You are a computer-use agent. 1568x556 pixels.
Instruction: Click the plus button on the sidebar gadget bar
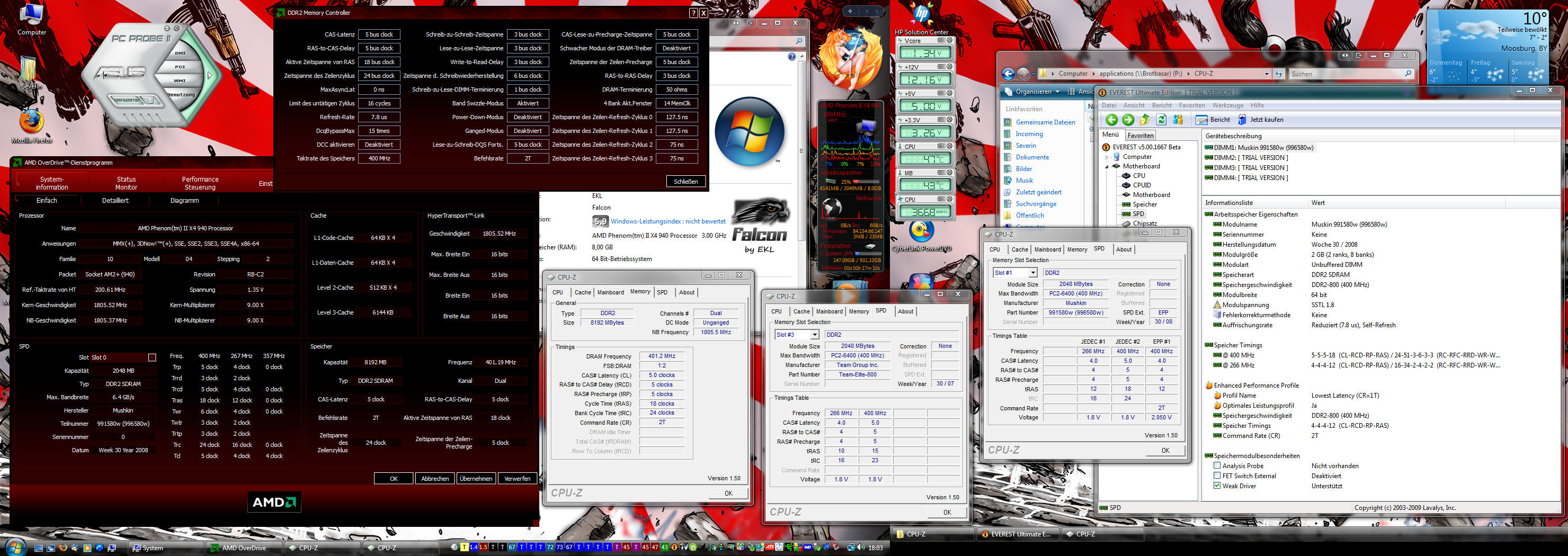850,11
